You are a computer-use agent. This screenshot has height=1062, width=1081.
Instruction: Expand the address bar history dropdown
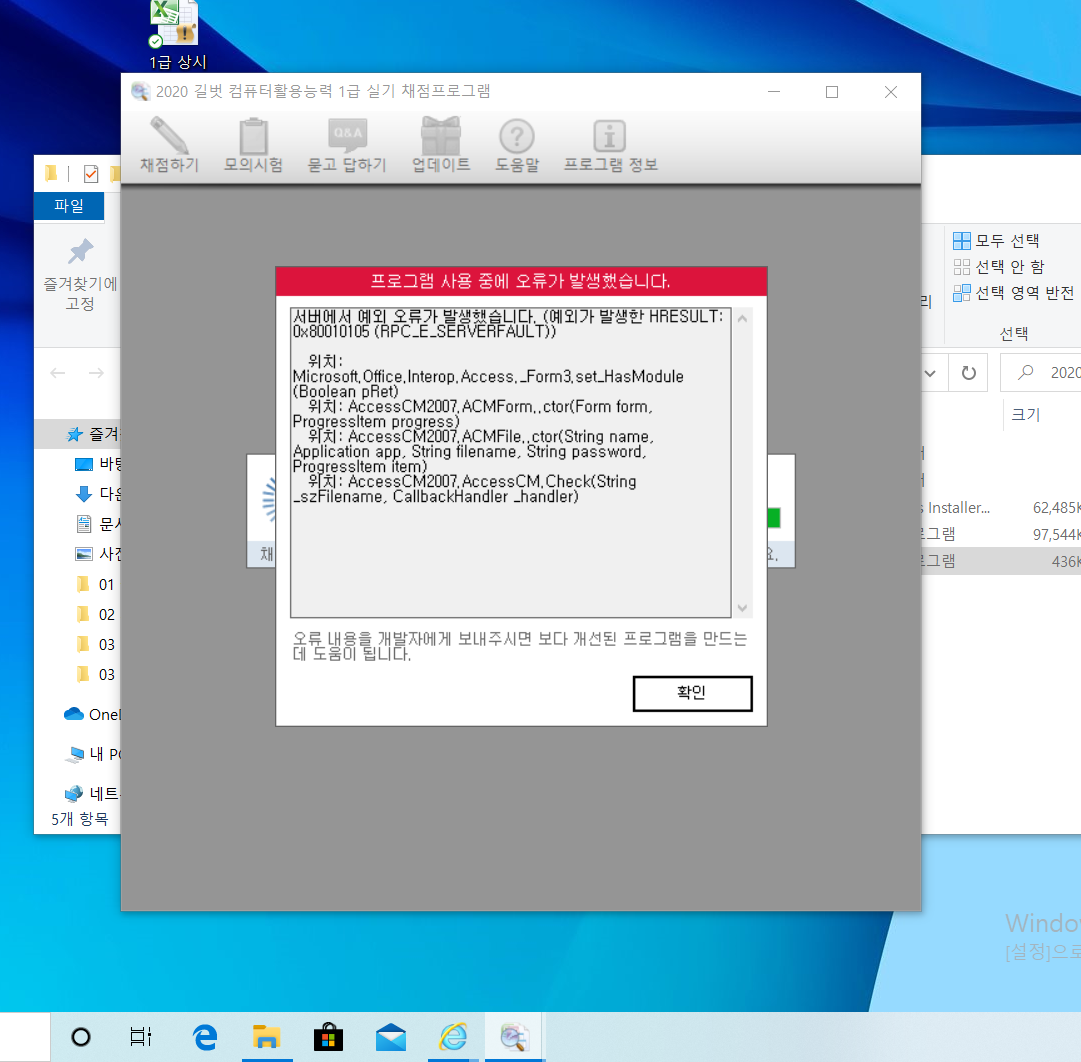[x=930, y=373]
